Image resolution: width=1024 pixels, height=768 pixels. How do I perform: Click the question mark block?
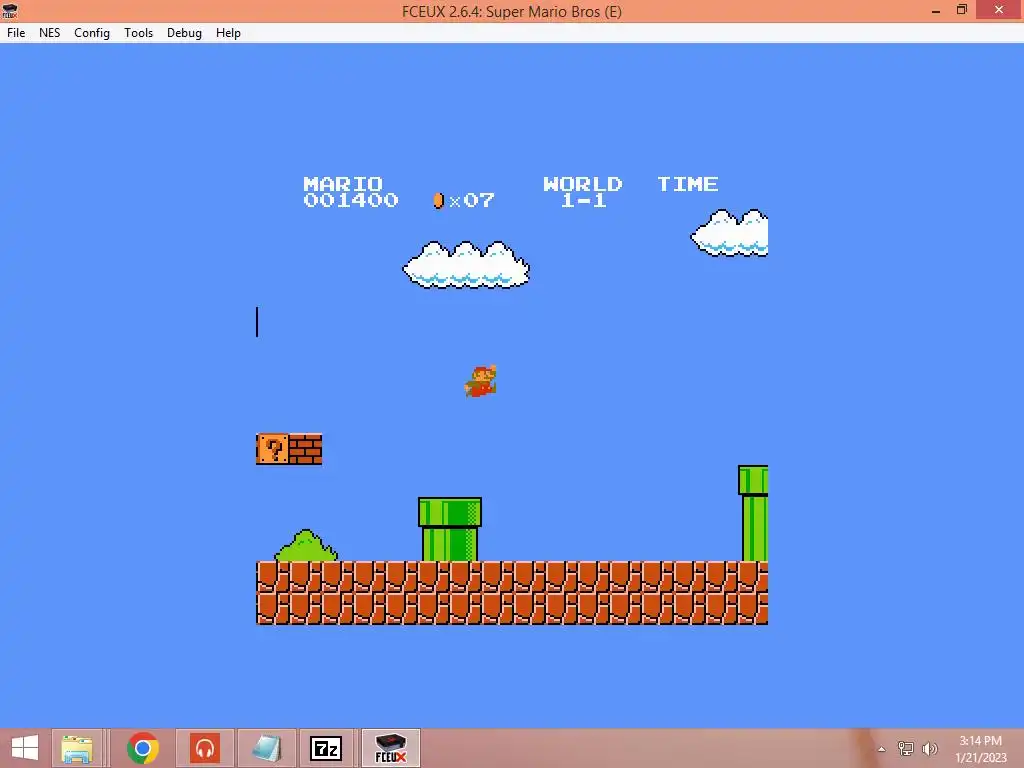click(x=272, y=449)
